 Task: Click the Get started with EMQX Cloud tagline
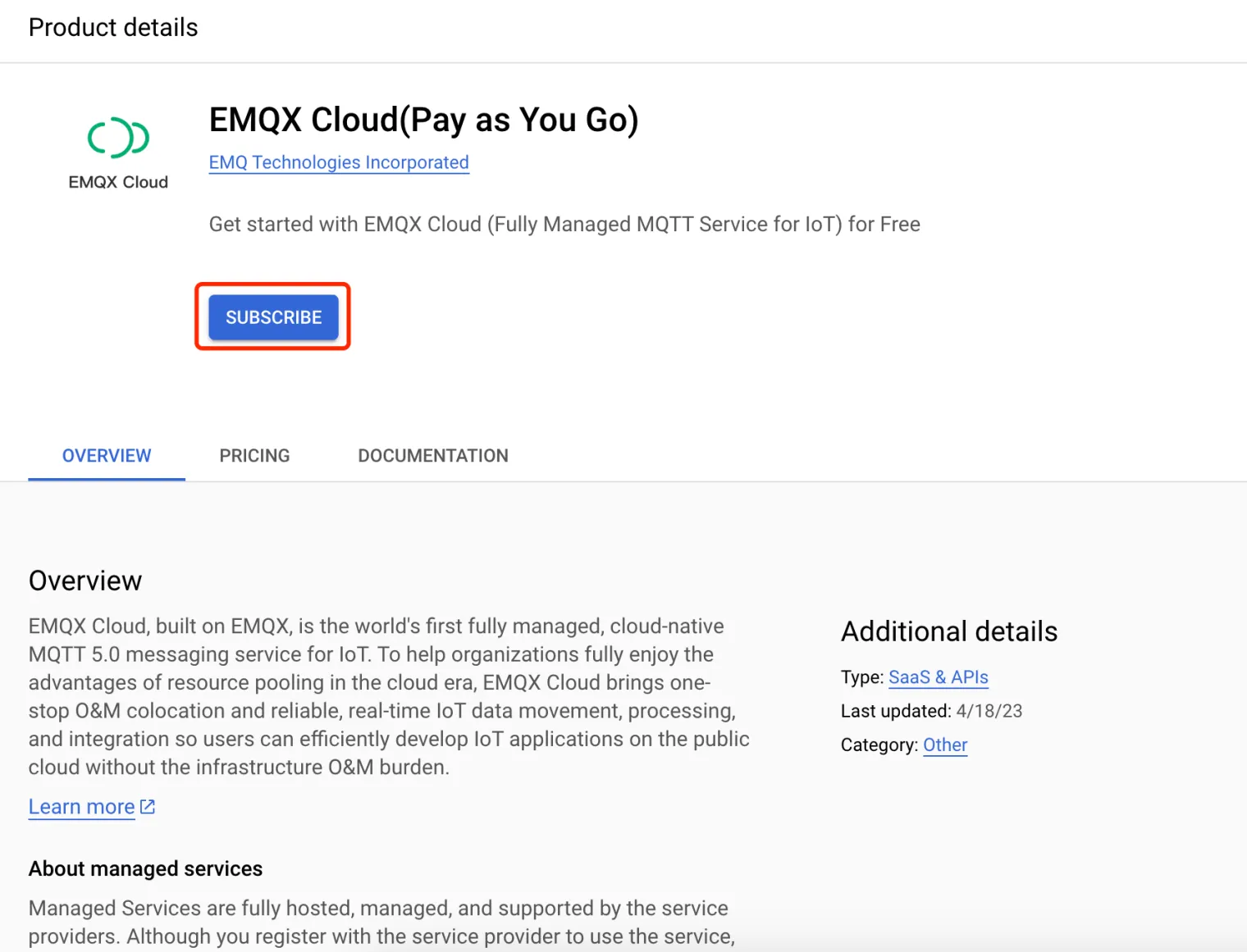(564, 224)
